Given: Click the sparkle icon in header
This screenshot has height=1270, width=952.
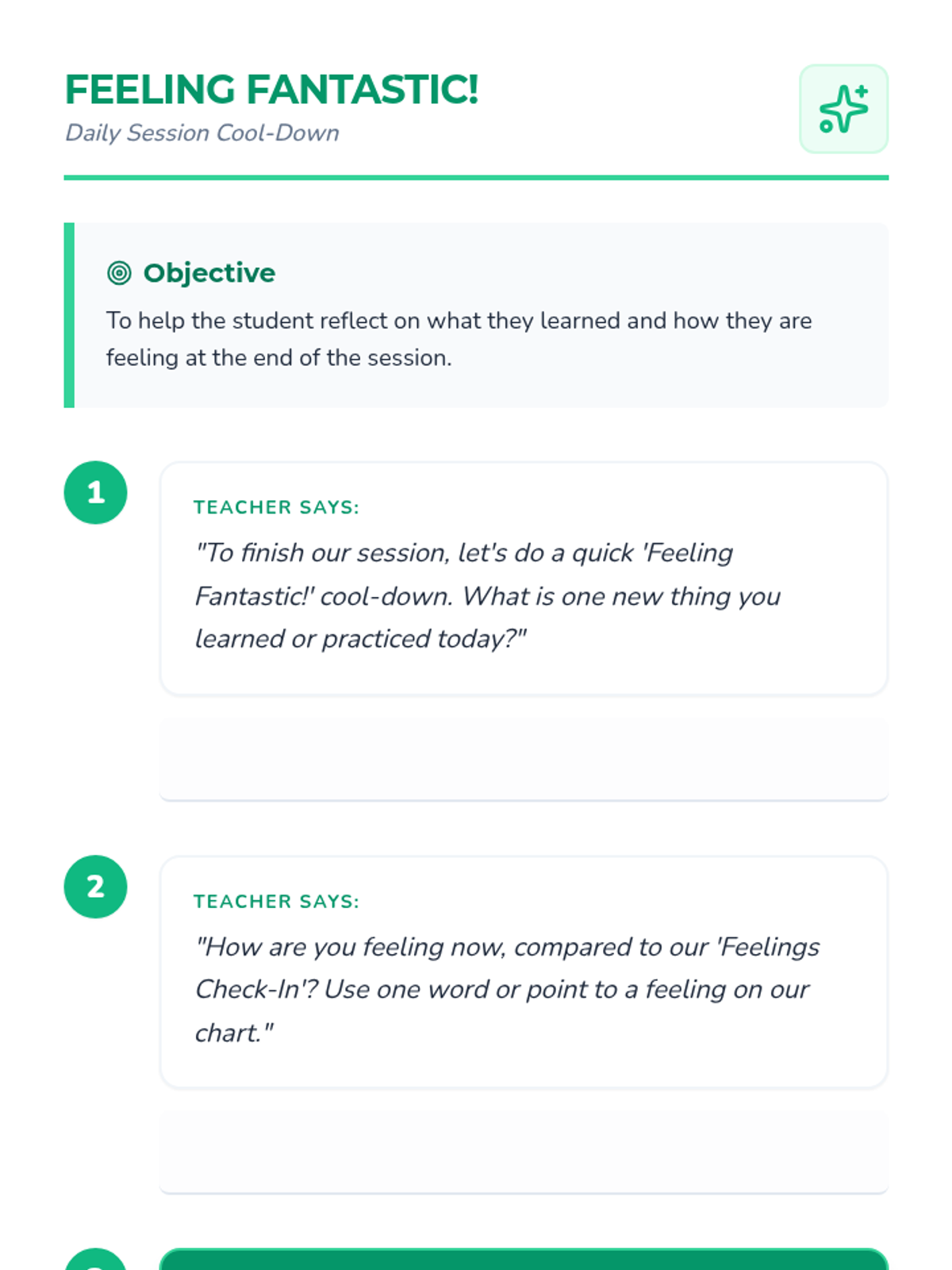Looking at the screenshot, I should (843, 109).
